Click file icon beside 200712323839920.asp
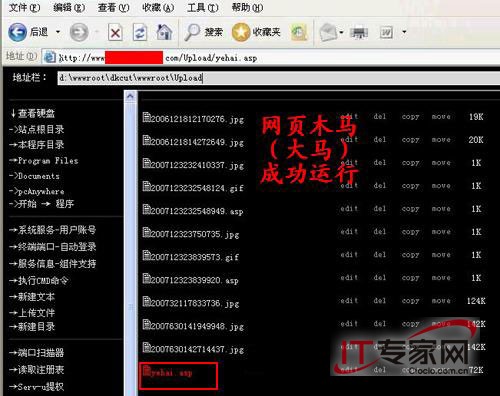Screen dimensions: 500x396 click(x=147, y=279)
